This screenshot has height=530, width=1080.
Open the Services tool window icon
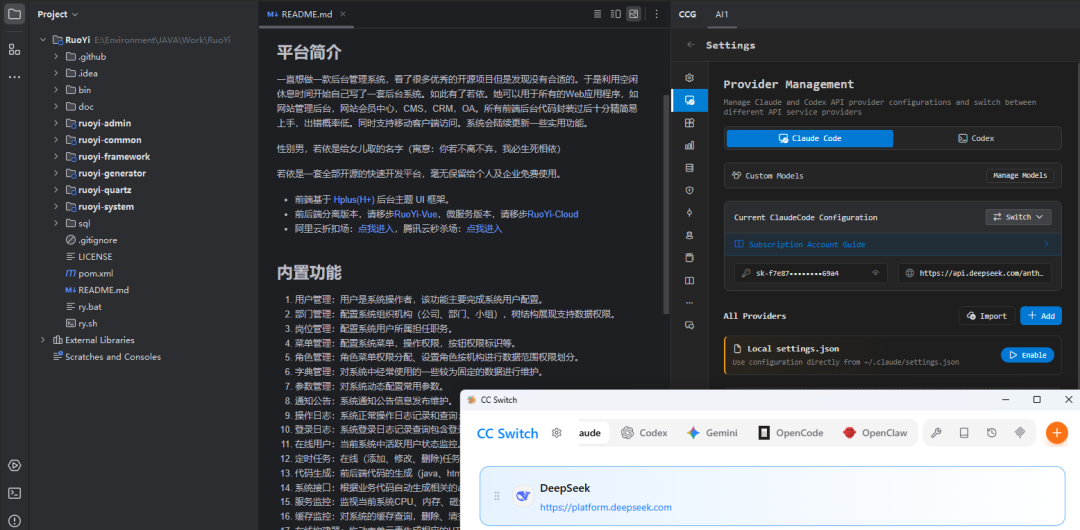coord(14,465)
